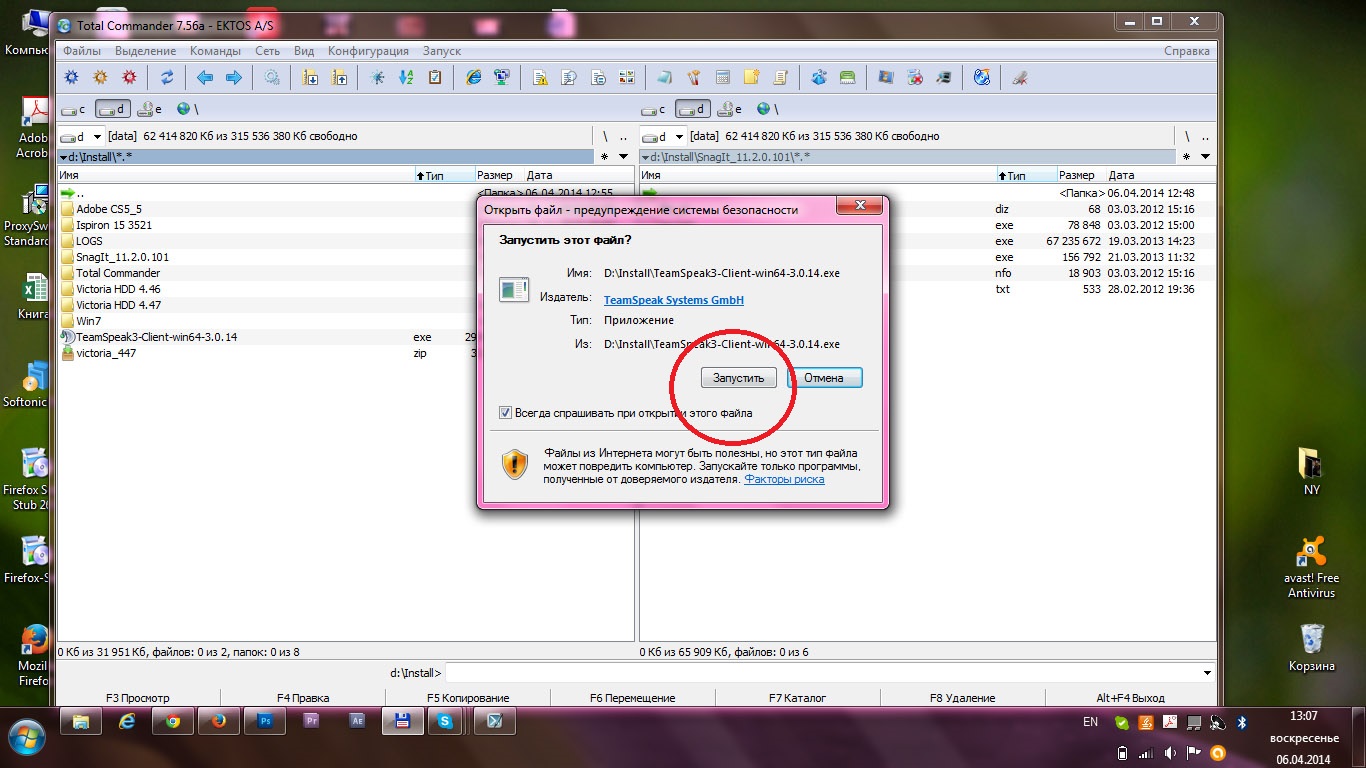Viewport: 1366px width, 768px height.
Task: Click the unpack files archive icon
Action: tap(339, 77)
